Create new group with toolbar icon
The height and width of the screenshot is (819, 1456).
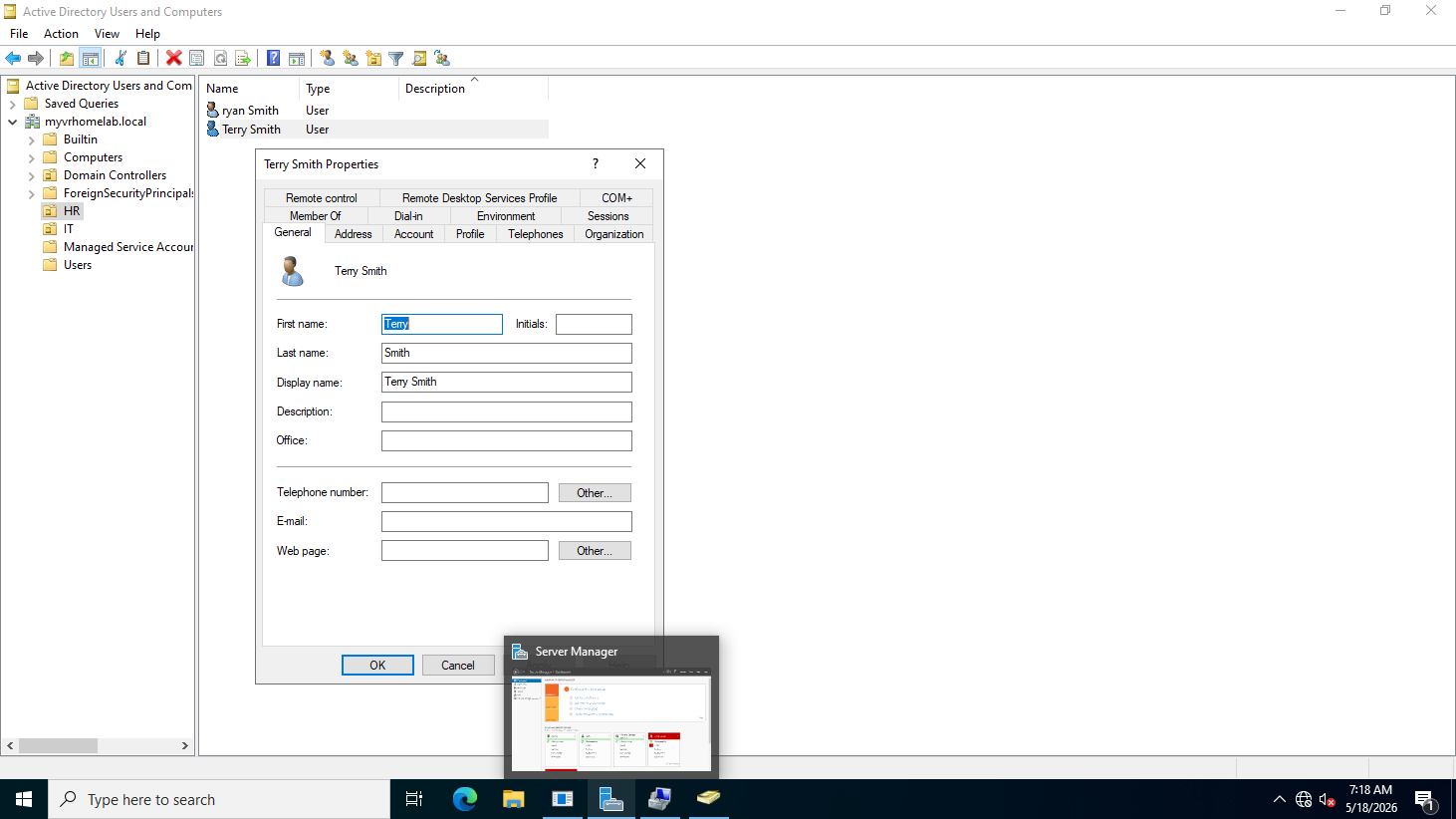[x=351, y=59]
